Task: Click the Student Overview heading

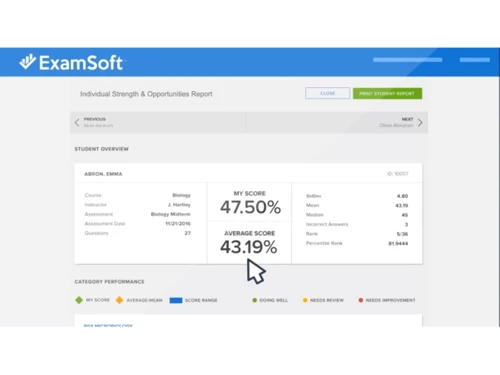Action: pyautogui.click(x=102, y=149)
